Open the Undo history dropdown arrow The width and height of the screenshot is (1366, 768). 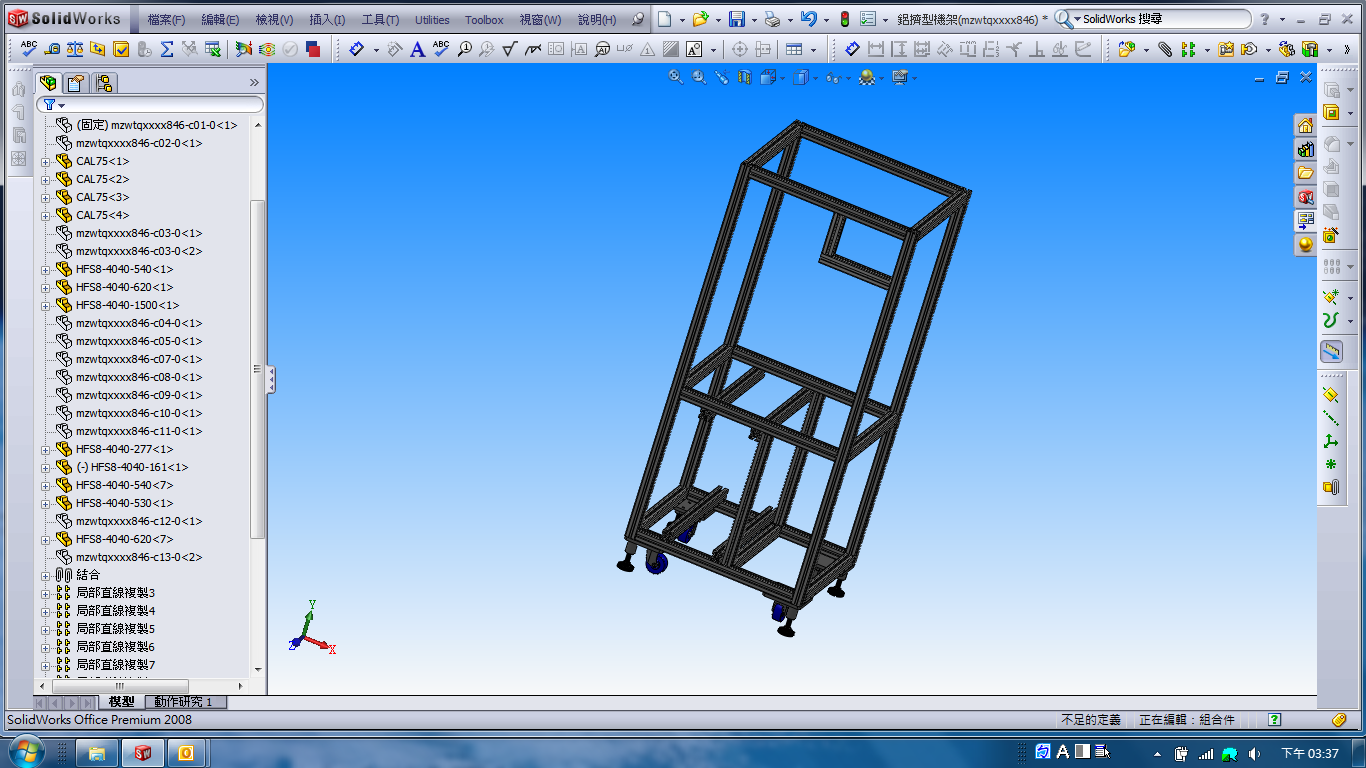(826, 19)
